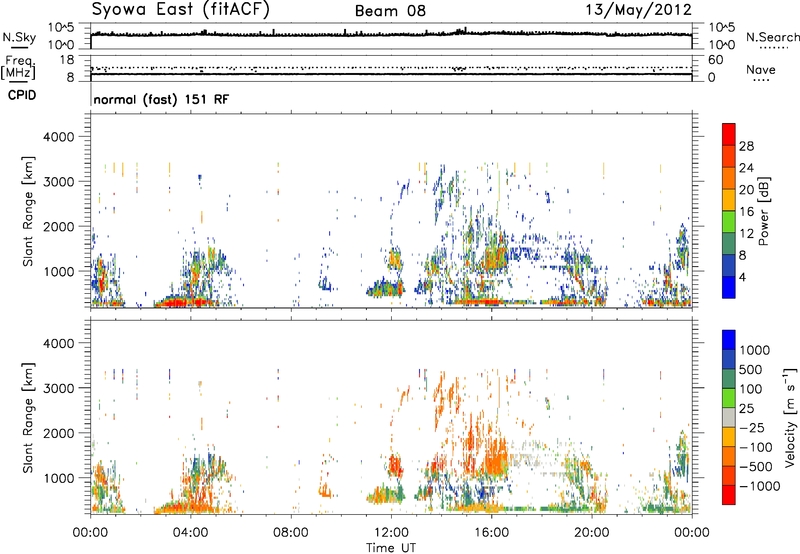Click the 'CPID' label
800x554 pixels.
pos(22,95)
